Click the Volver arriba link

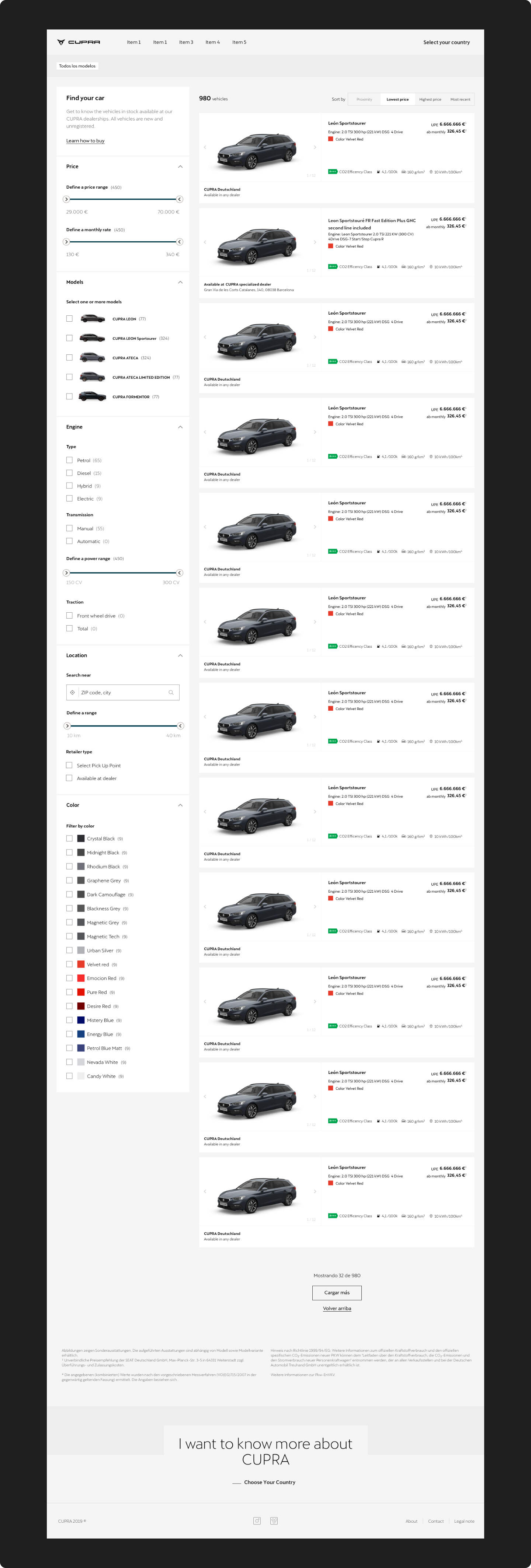[337, 1309]
